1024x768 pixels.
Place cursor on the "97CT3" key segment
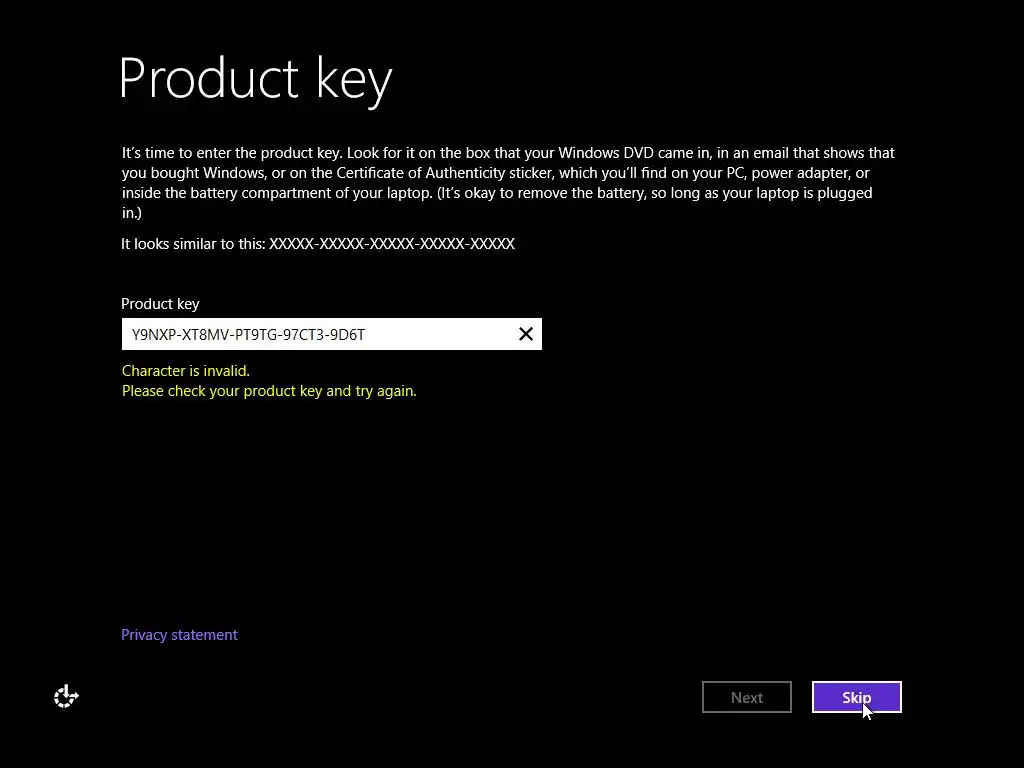coord(303,335)
